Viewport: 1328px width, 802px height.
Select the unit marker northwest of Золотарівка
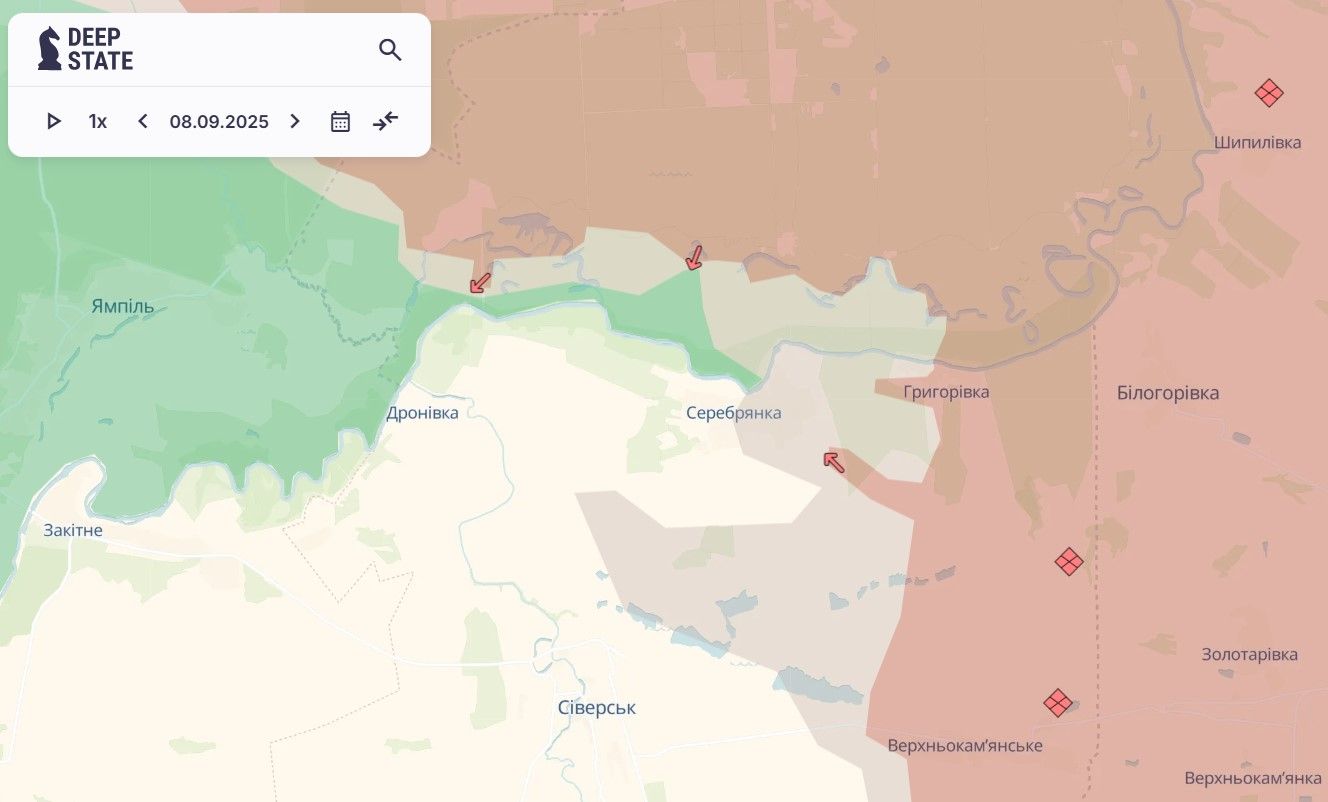coord(1069,562)
